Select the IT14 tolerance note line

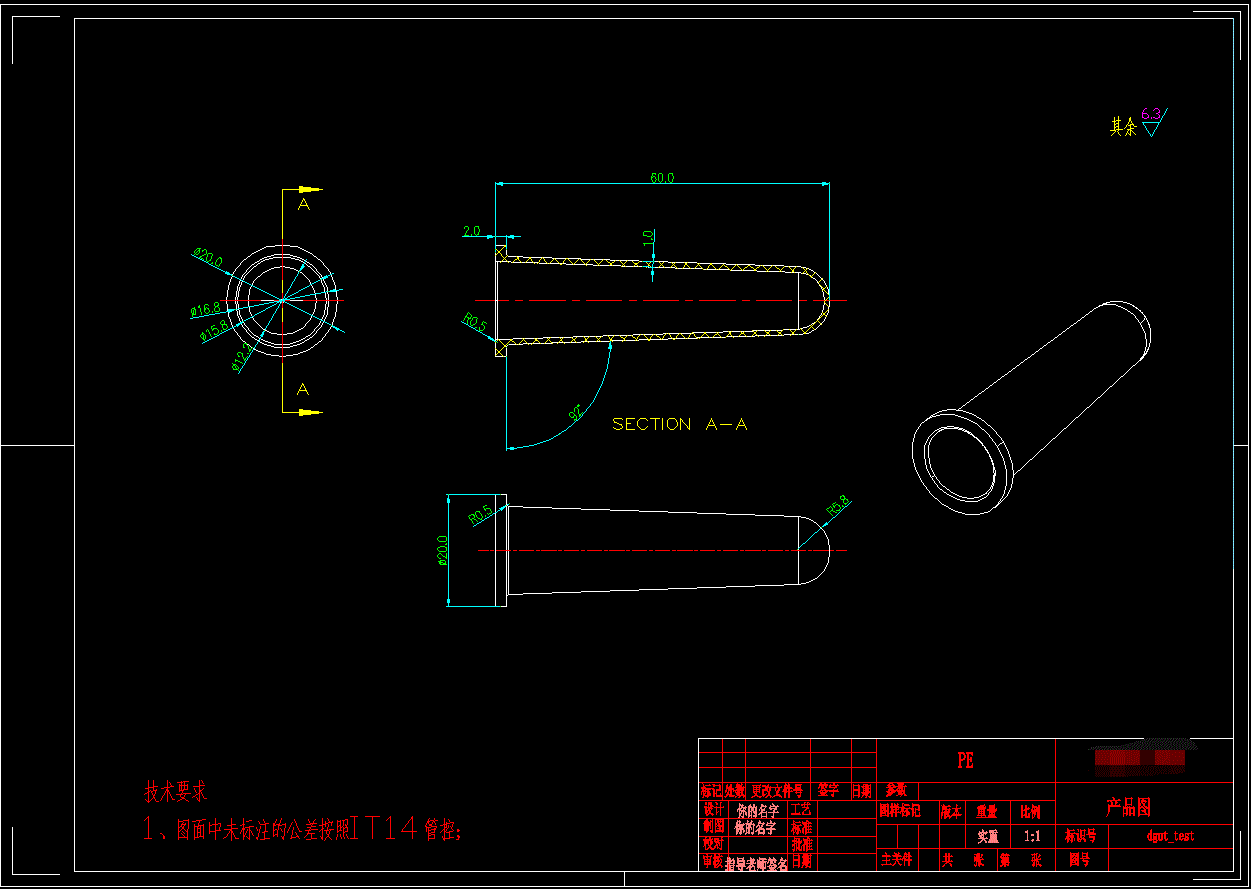[302, 829]
